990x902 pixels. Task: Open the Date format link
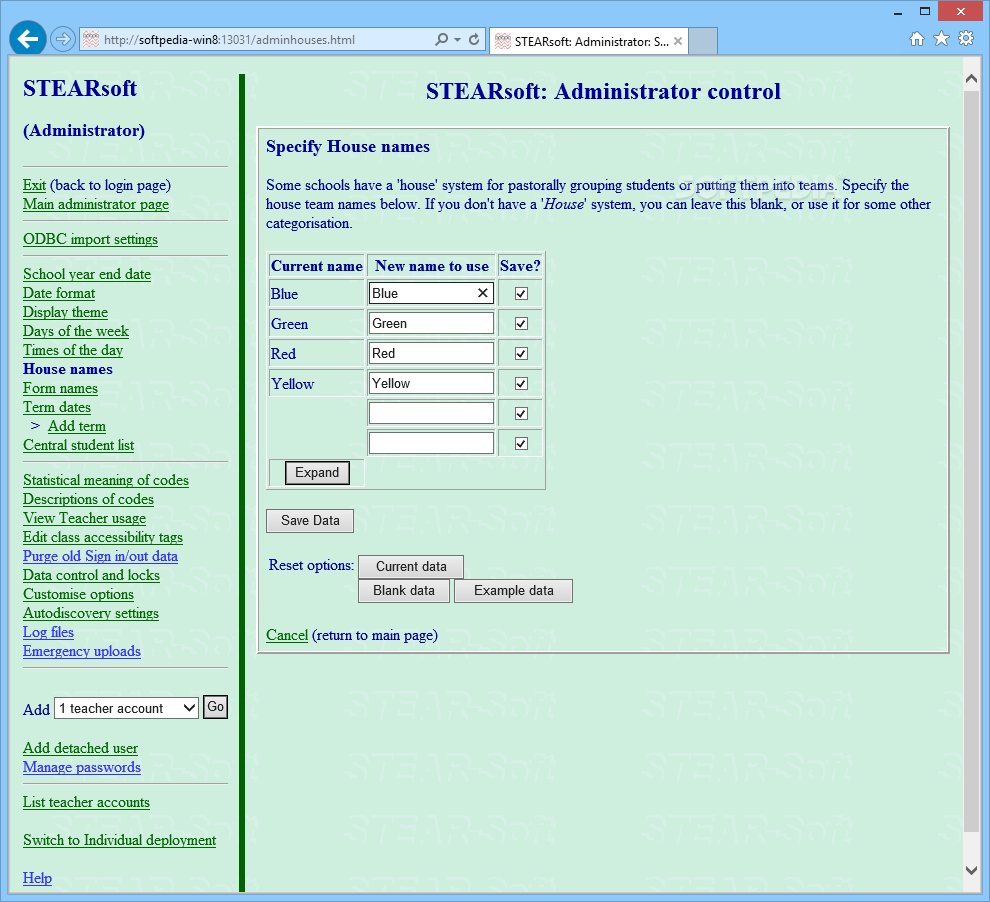tap(59, 293)
